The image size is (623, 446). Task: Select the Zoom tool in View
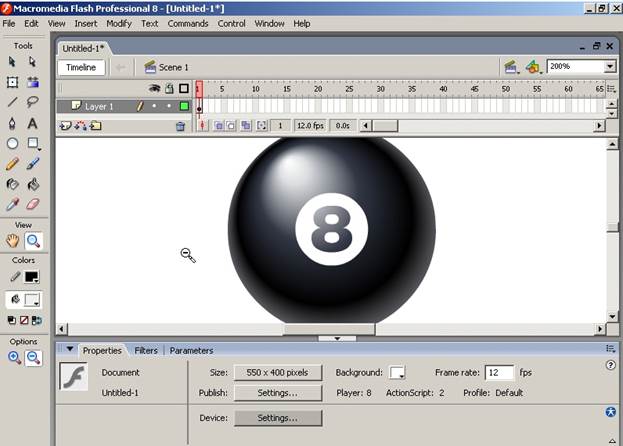coord(33,241)
